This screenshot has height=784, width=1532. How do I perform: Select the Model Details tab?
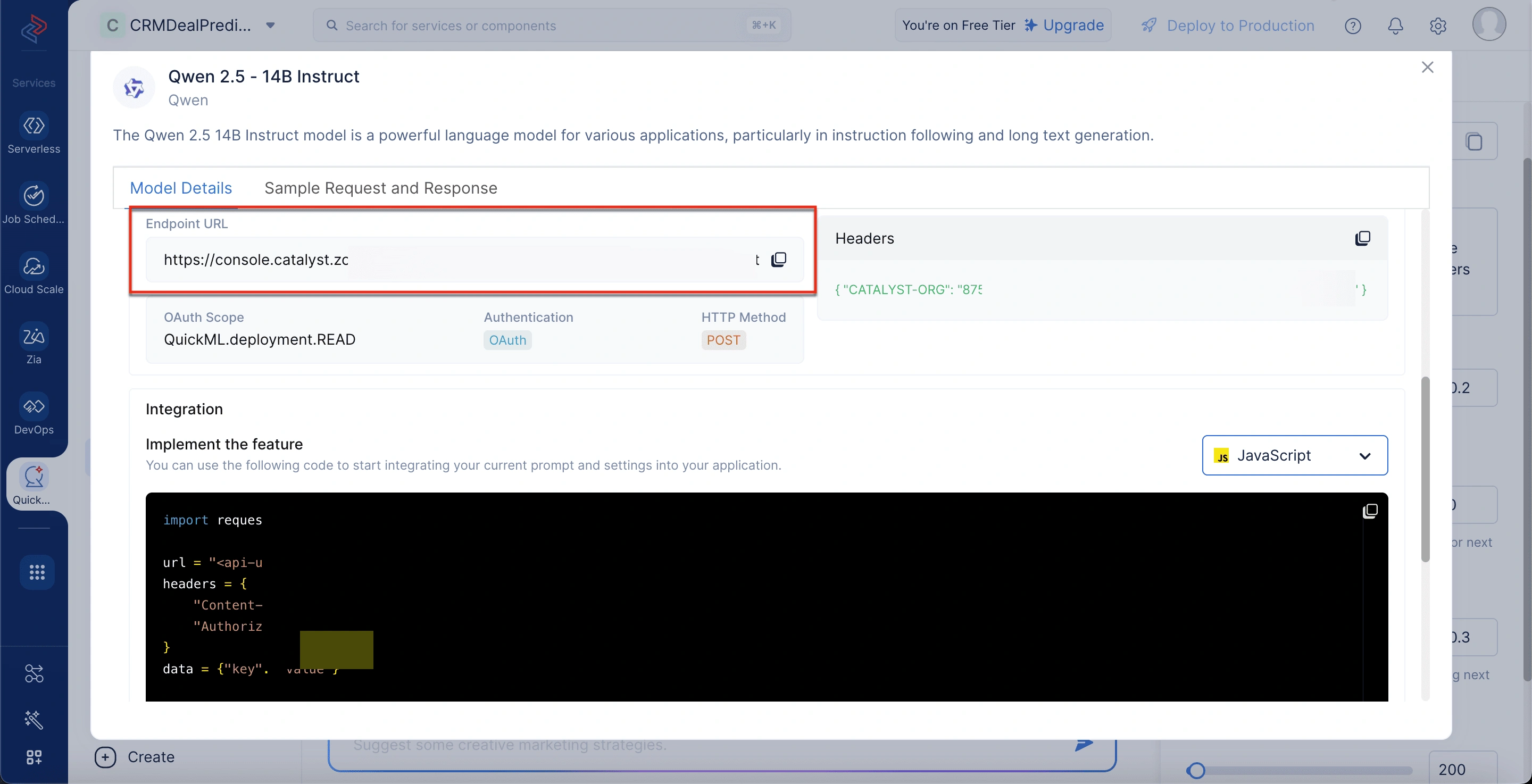pyautogui.click(x=181, y=188)
